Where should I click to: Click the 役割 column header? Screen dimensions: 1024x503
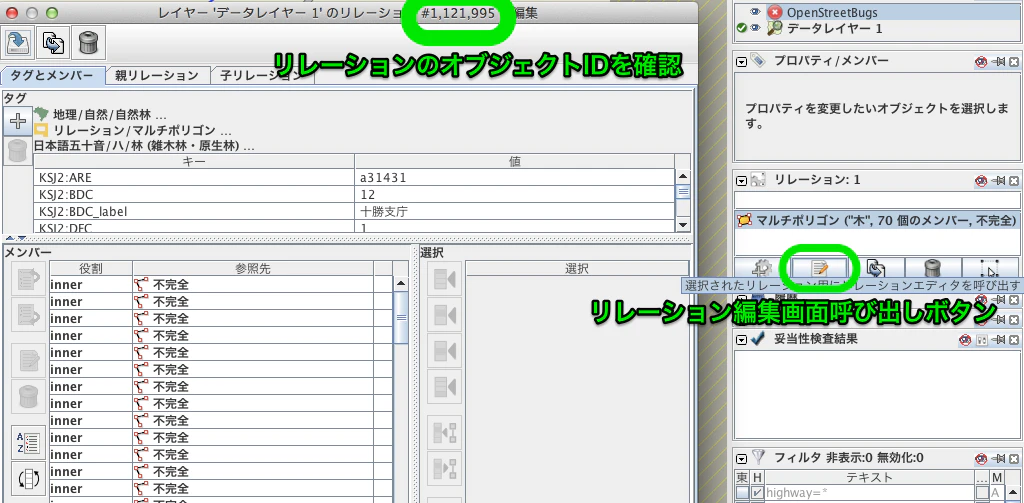91,268
